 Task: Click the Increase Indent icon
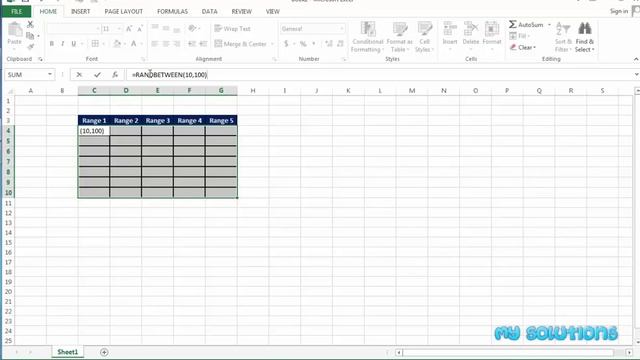pyautogui.click(x=203, y=44)
